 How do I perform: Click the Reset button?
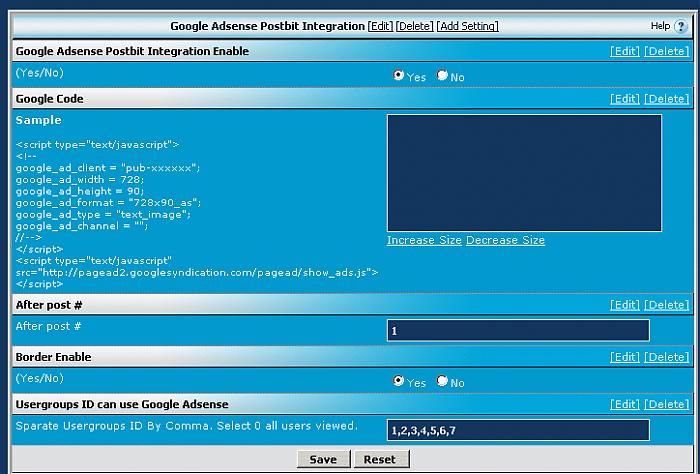381,459
